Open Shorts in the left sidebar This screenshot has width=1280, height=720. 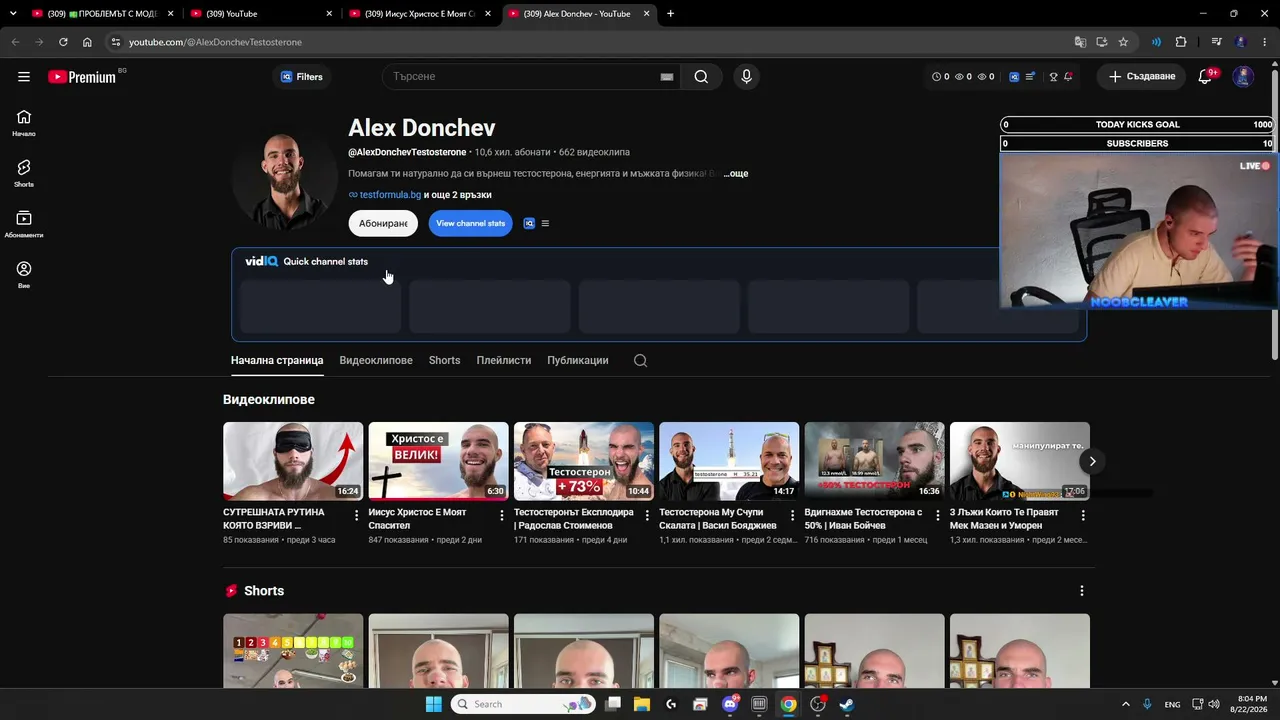[24, 174]
